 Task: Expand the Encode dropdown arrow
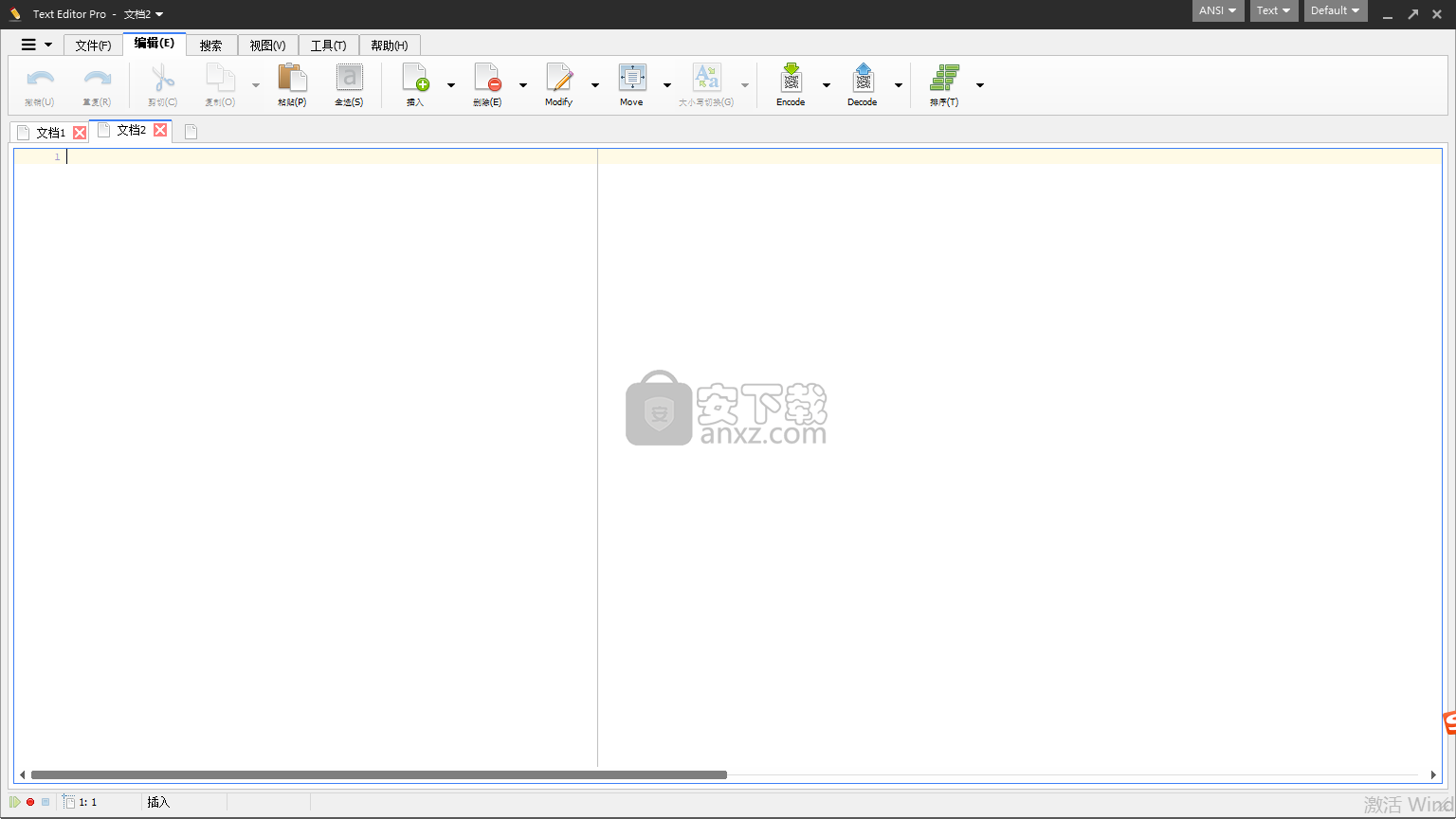click(x=826, y=85)
